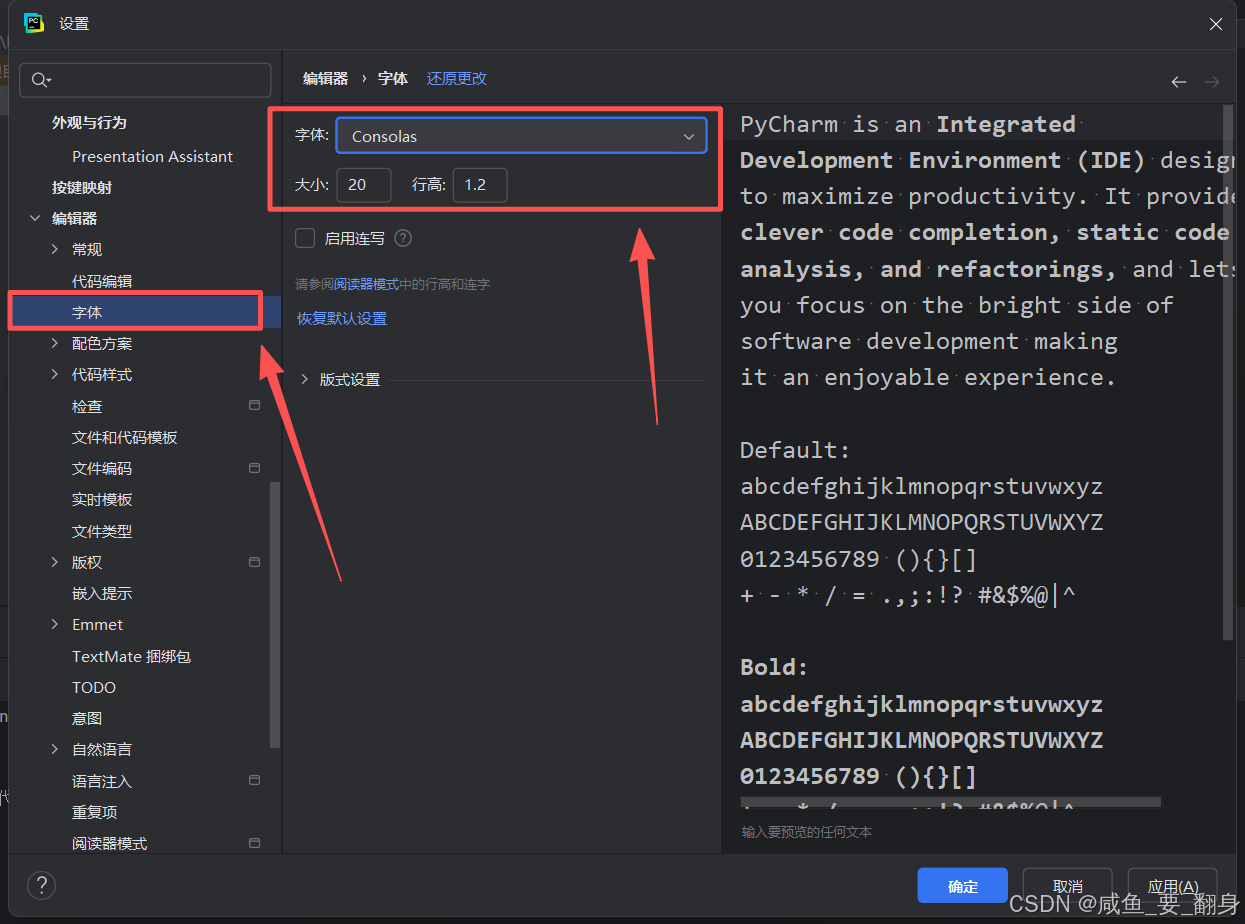Expand the 自然语言 tree node
Screen dimensions: 1245x924
55,749
